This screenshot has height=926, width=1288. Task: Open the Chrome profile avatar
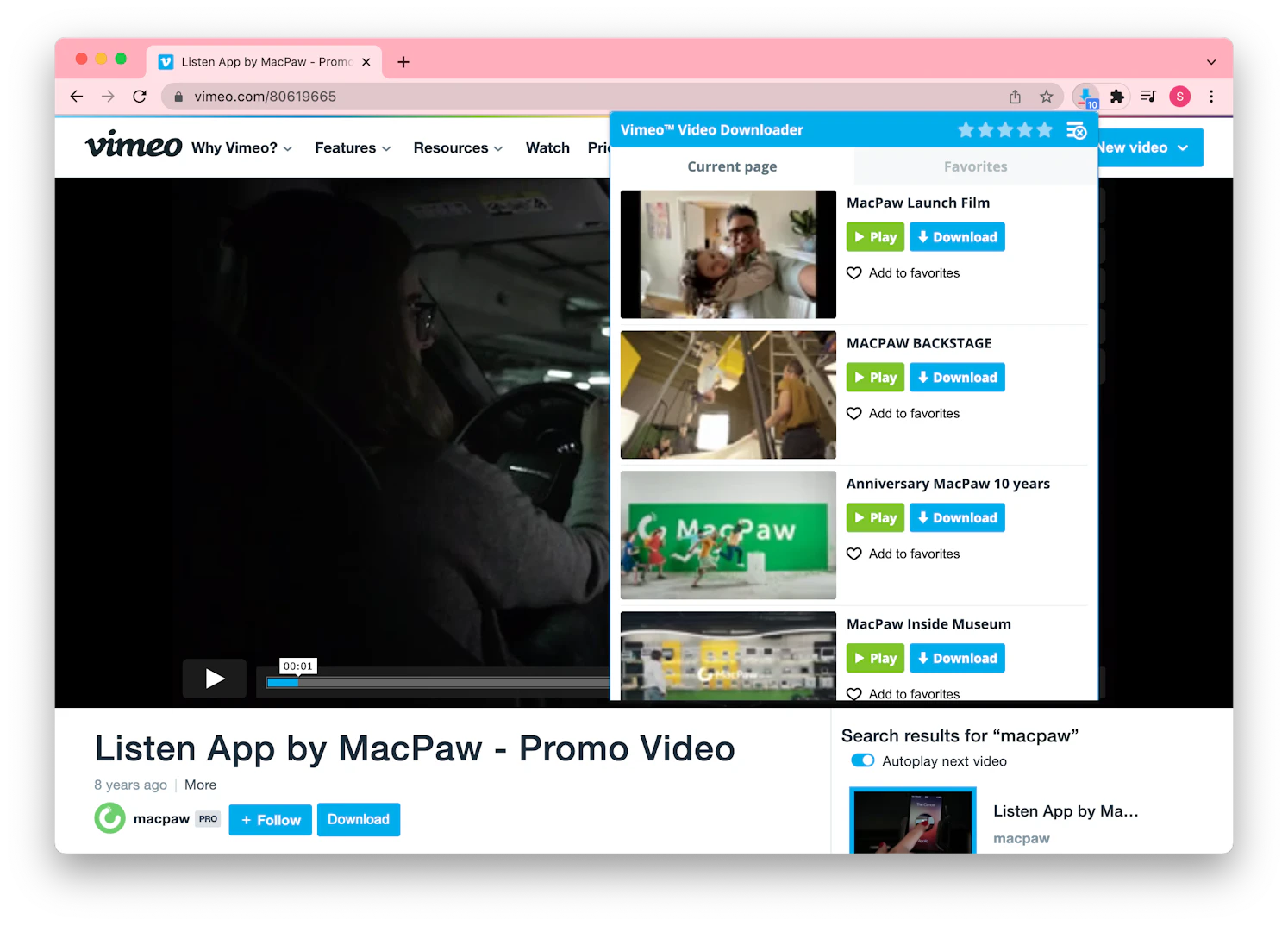pos(1180,97)
